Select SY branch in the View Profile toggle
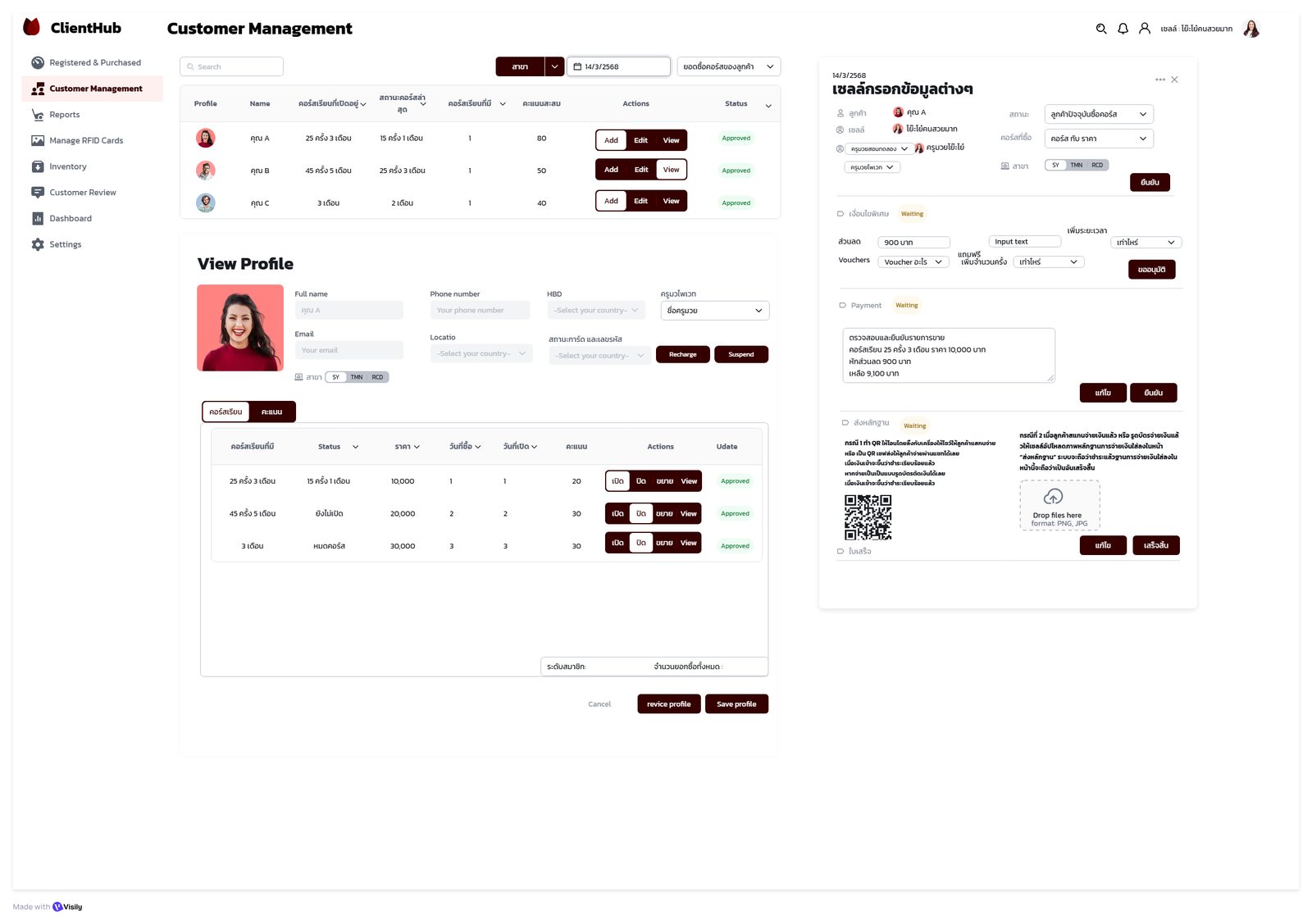Image resolution: width=1312 pixels, height=924 pixels. coord(335,377)
